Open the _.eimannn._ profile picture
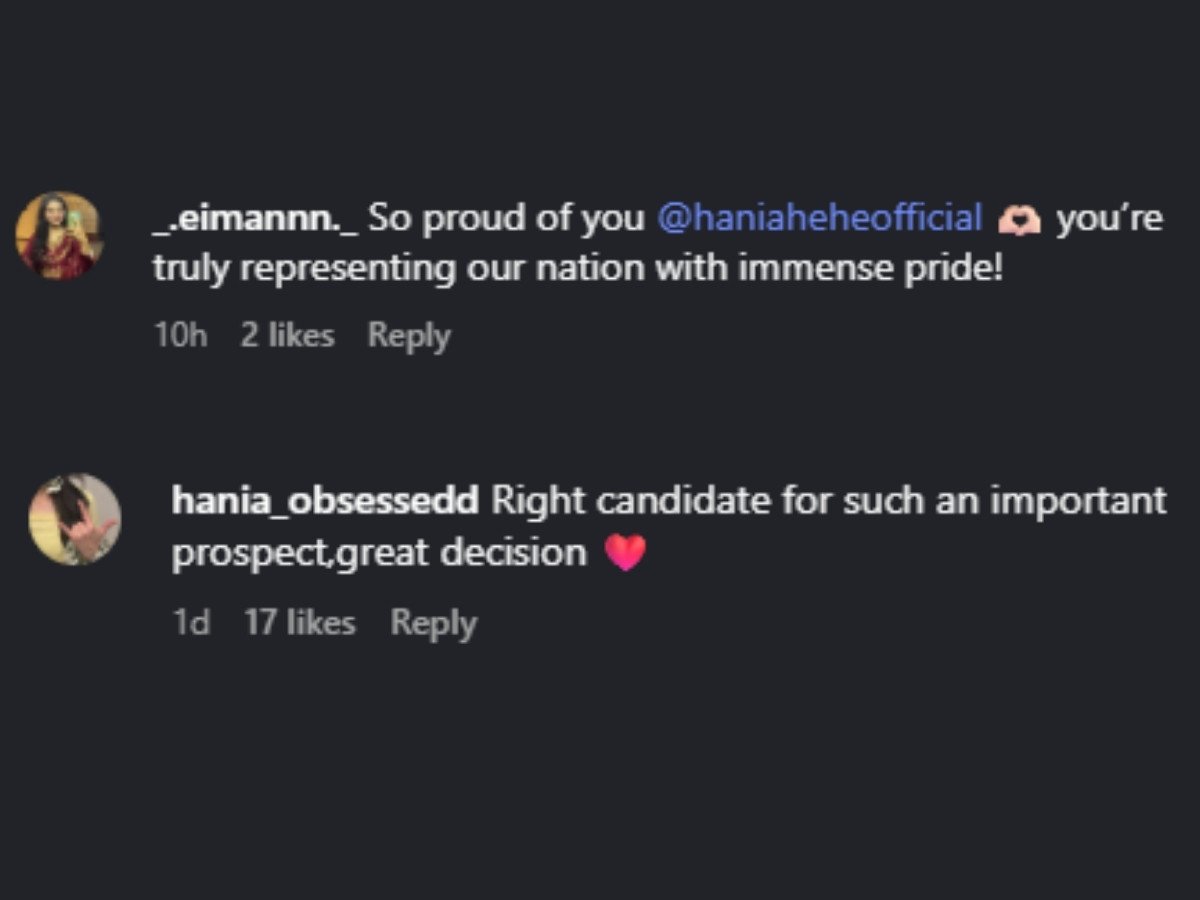Screen dimensions: 1200x900 pos(59,236)
